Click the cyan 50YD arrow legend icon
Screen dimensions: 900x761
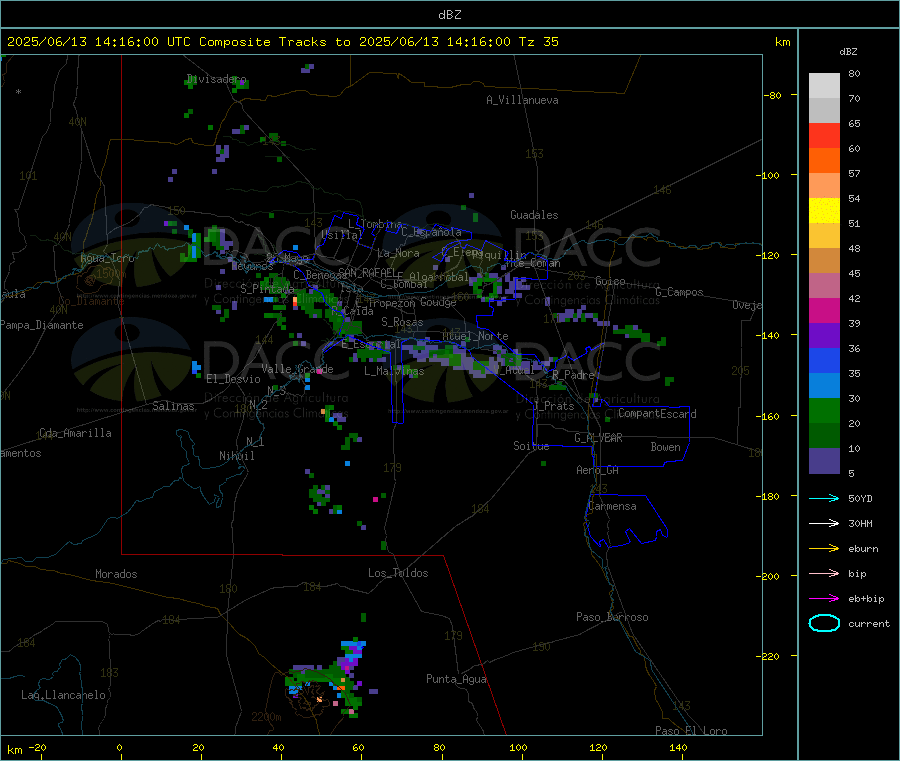pos(824,498)
